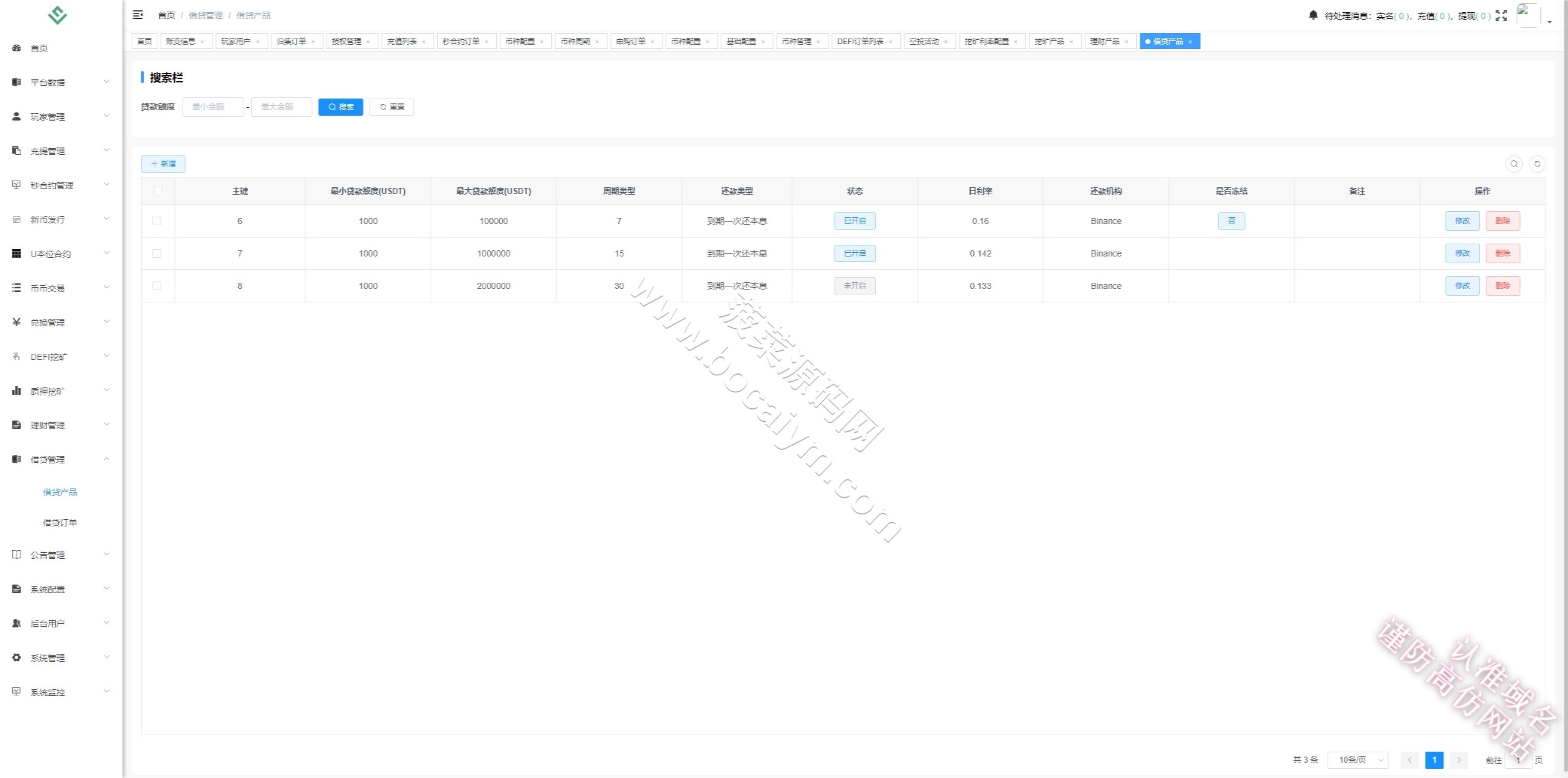Screen dimensions: 1568x778
Task: Click 删除 for row with 主键 7
Action: pyautogui.click(x=1502, y=253)
